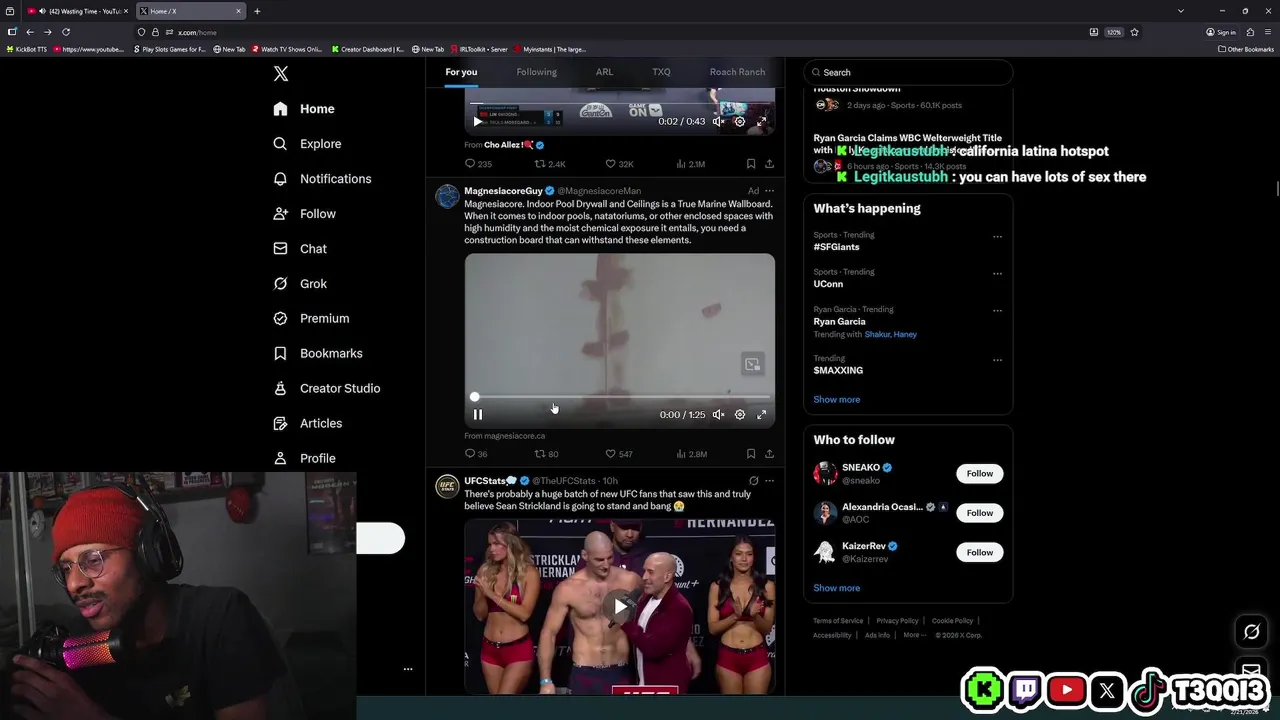Image resolution: width=1280 pixels, height=720 pixels.
Task: Open Bookmarks in the sidebar
Action: click(x=317, y=354)
